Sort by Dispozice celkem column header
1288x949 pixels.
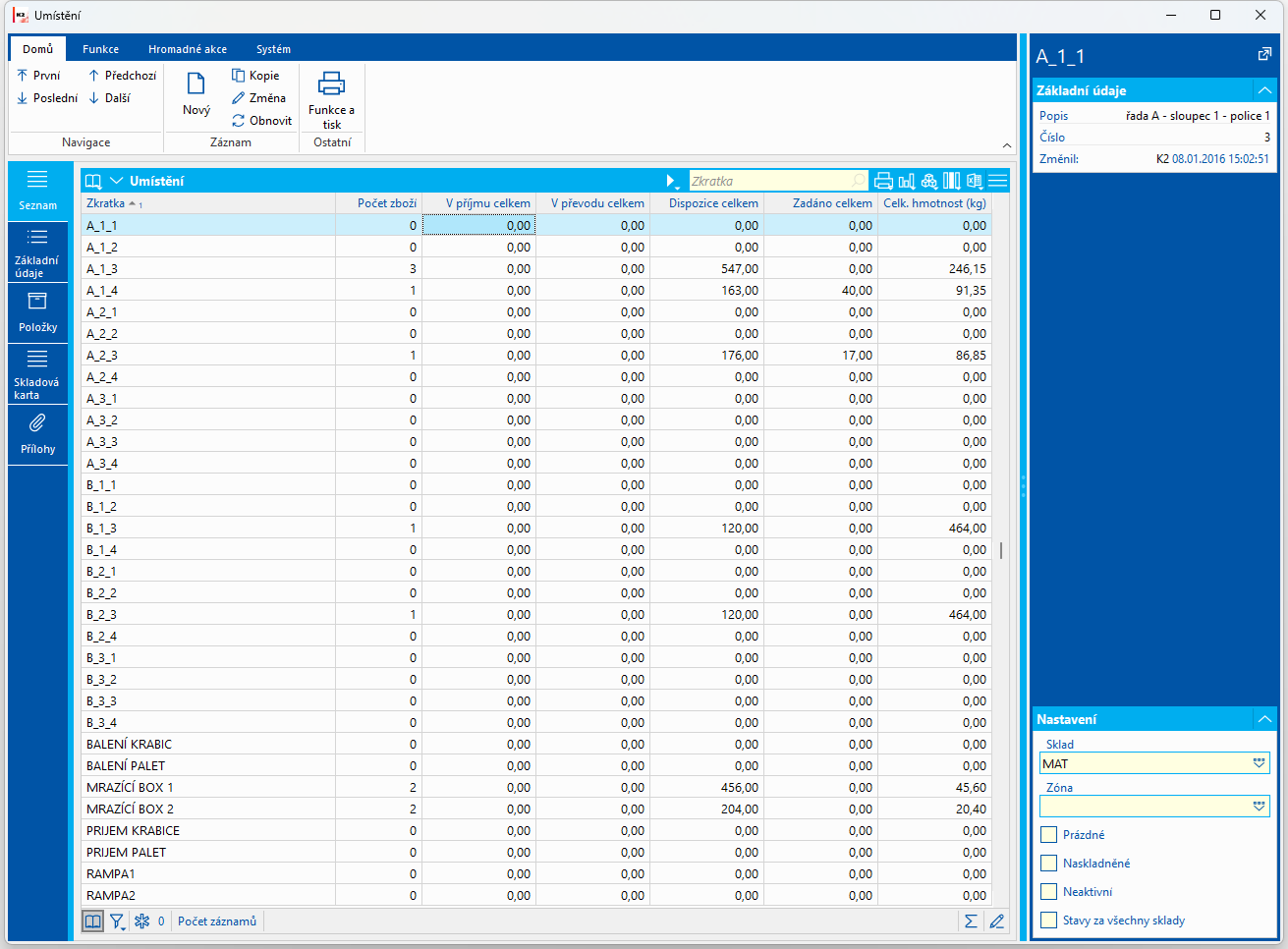coord(706,203)
